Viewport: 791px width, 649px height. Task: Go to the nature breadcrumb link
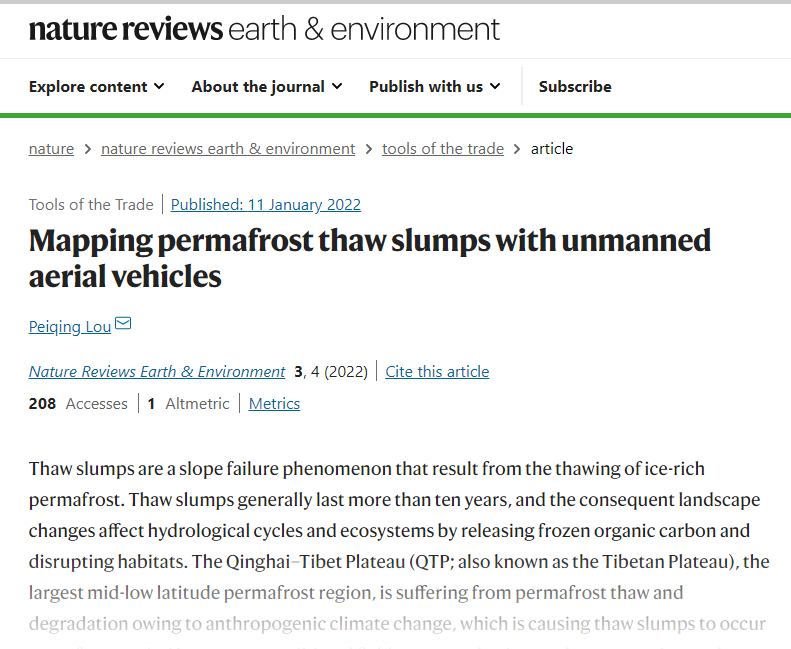click(x=51, y=149)
